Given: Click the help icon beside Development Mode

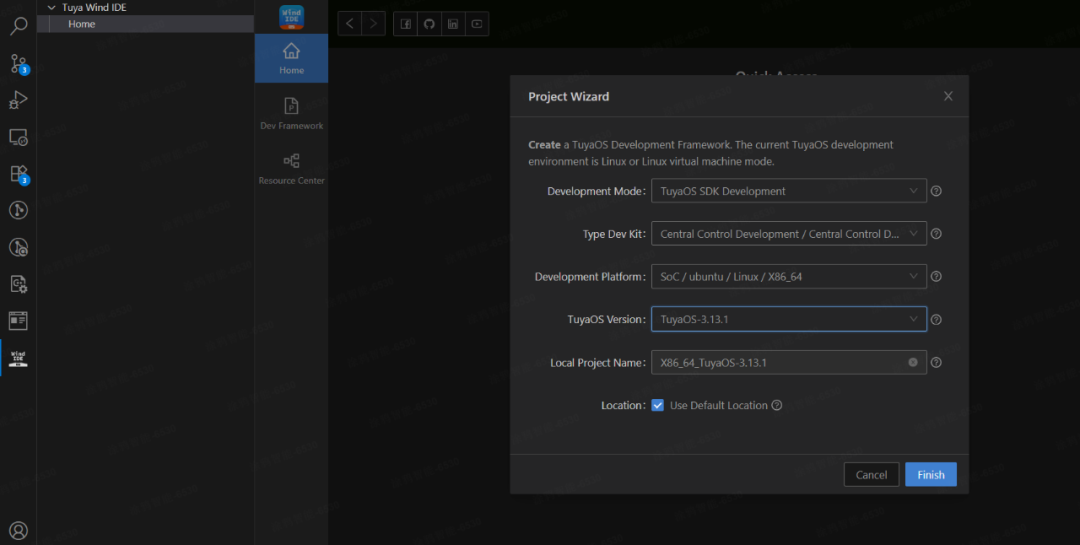Looking at the screenshot, I should click(936, 191).
